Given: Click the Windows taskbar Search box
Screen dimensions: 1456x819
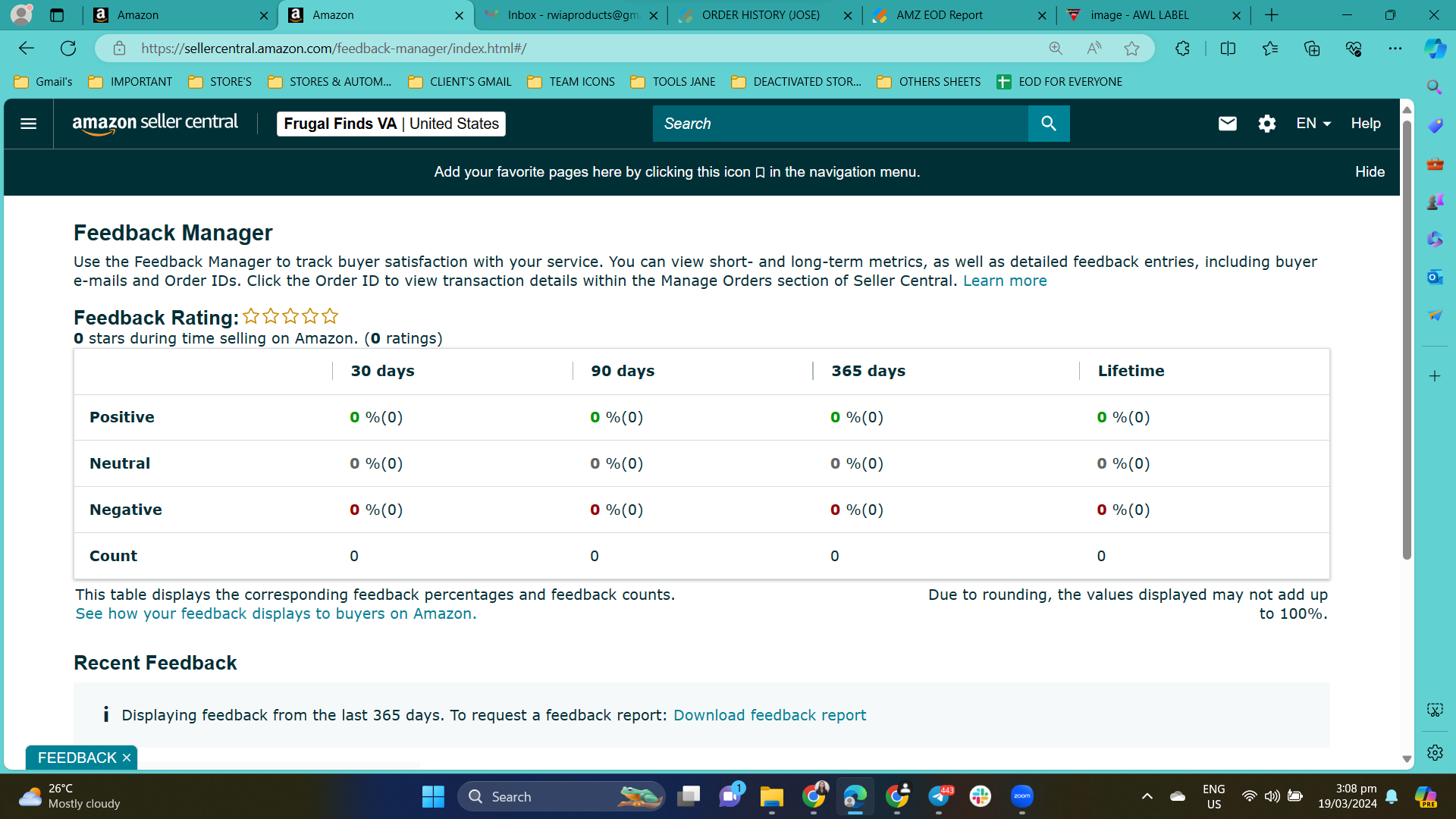Looking at the screenshot, I should [x=561, y=796].
